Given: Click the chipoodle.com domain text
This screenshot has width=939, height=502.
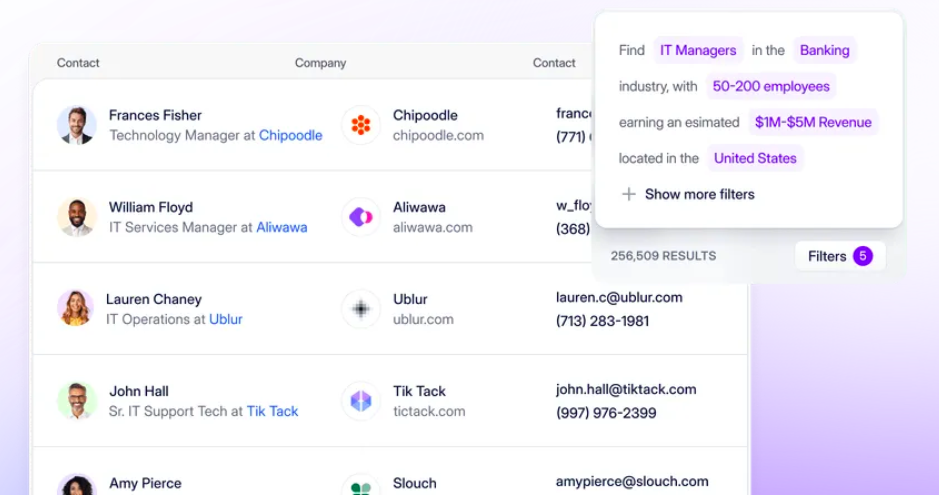Looking at the screenshot, I should pyautogui.click(x=438, y=135).
